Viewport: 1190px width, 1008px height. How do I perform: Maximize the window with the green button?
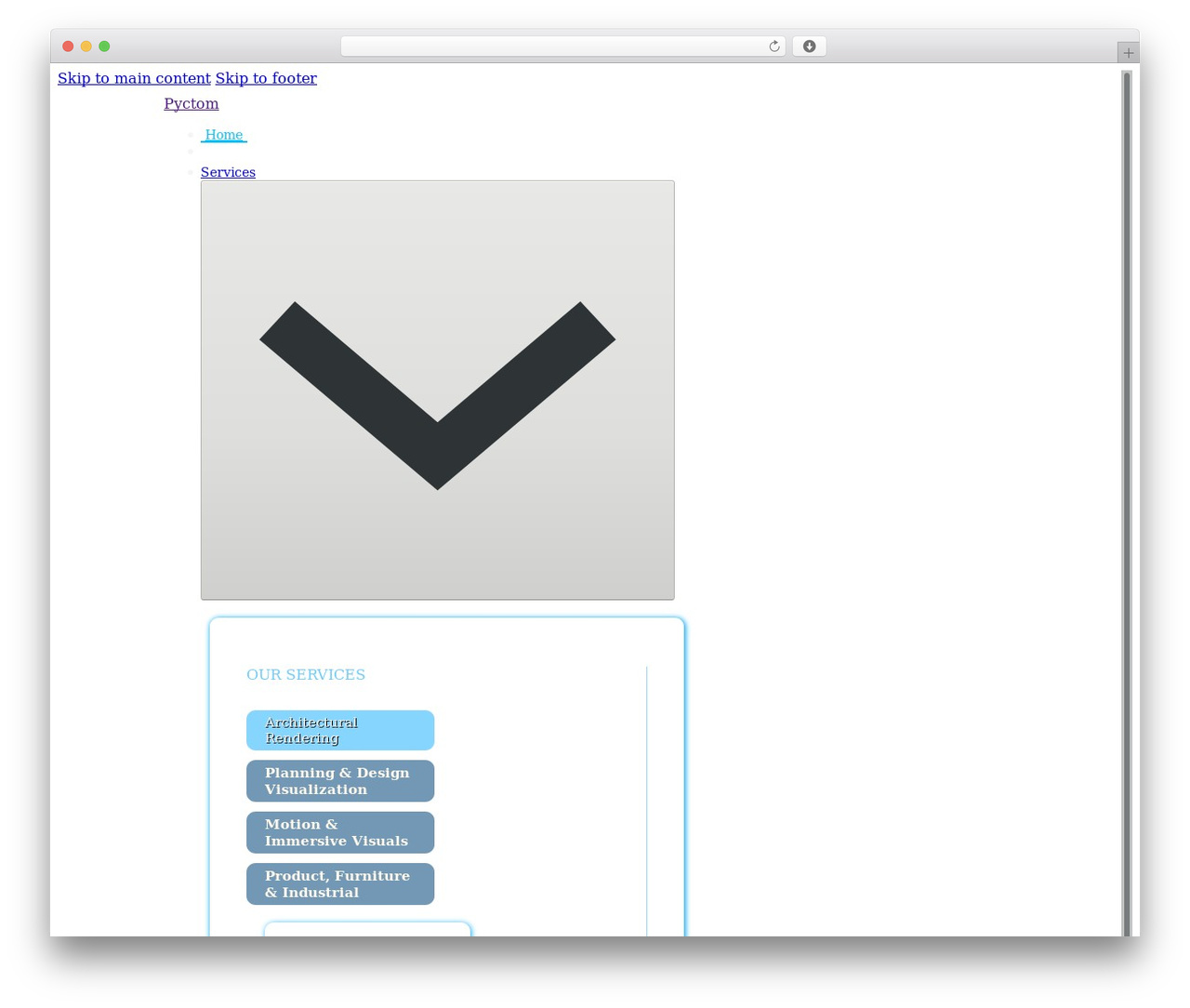point(104,46)
